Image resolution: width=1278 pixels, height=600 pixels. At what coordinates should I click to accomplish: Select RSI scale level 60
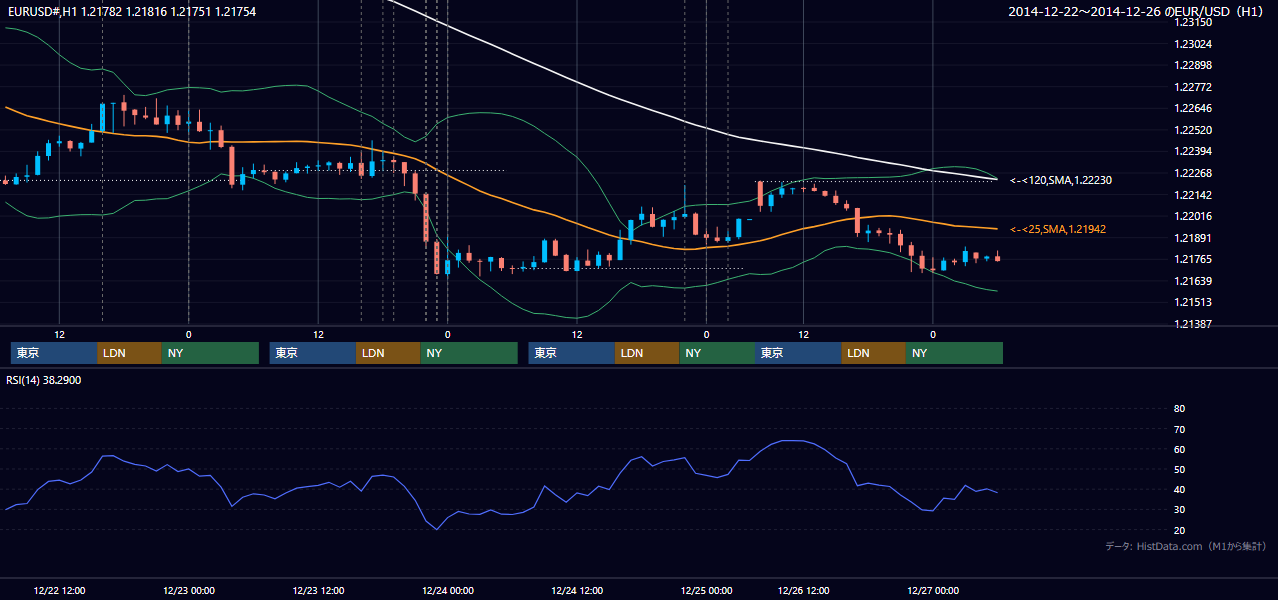pos(1179,449)
